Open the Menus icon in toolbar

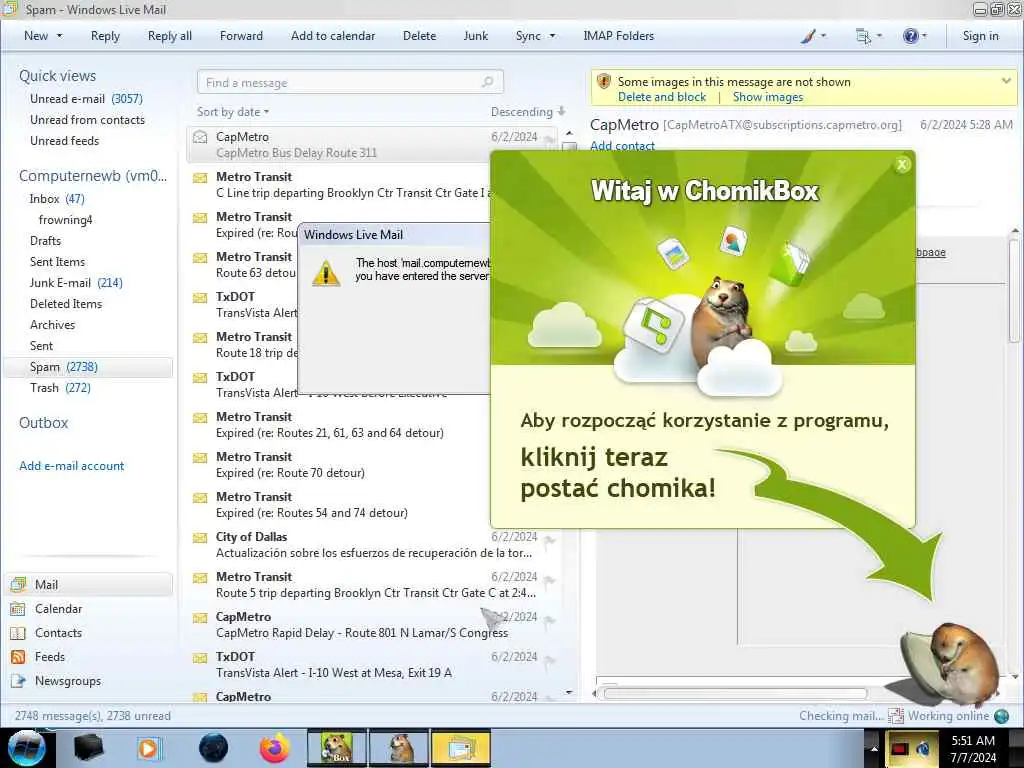[x=863, y=36]
